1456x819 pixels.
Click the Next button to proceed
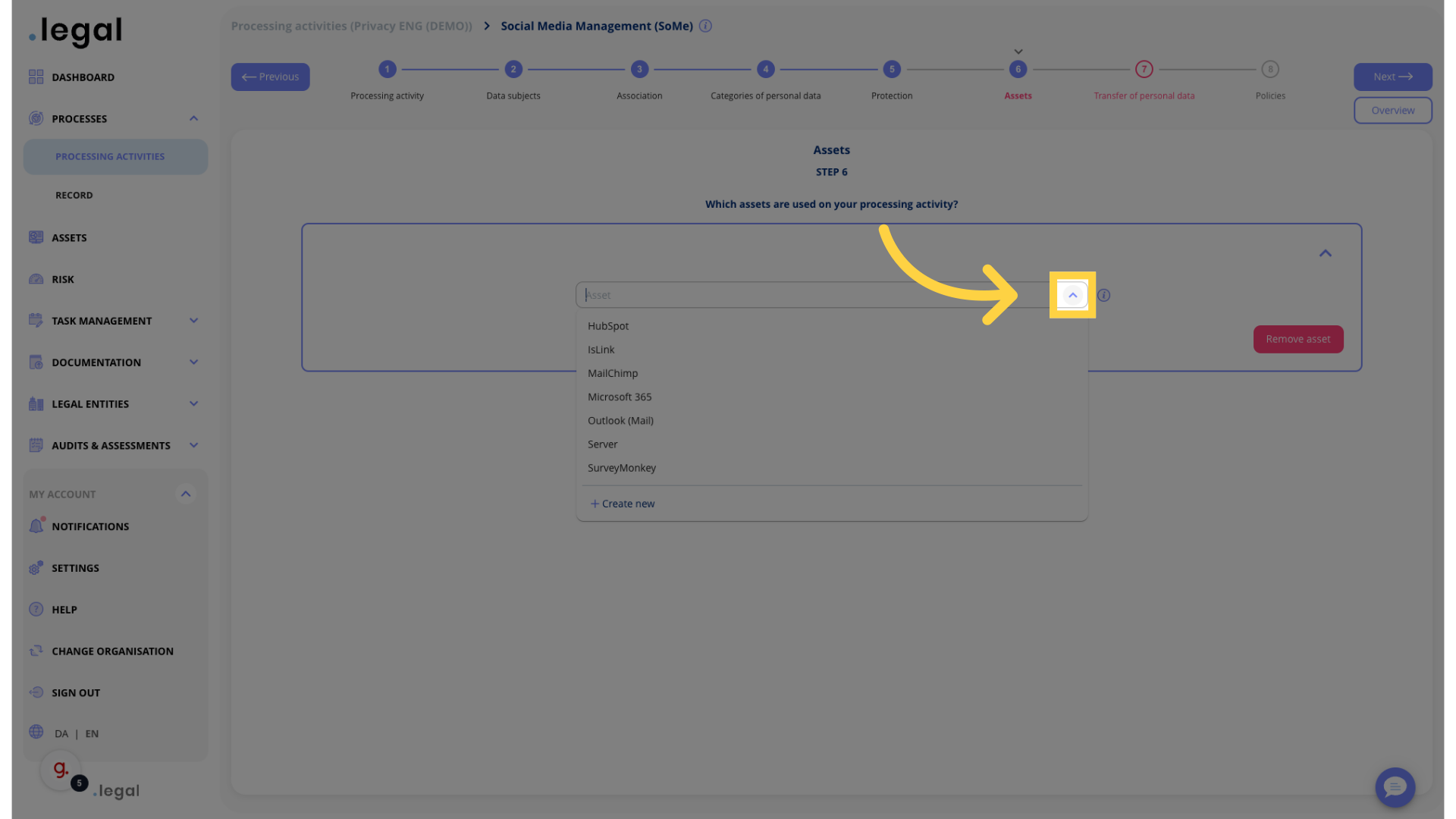click(1393, 77)
